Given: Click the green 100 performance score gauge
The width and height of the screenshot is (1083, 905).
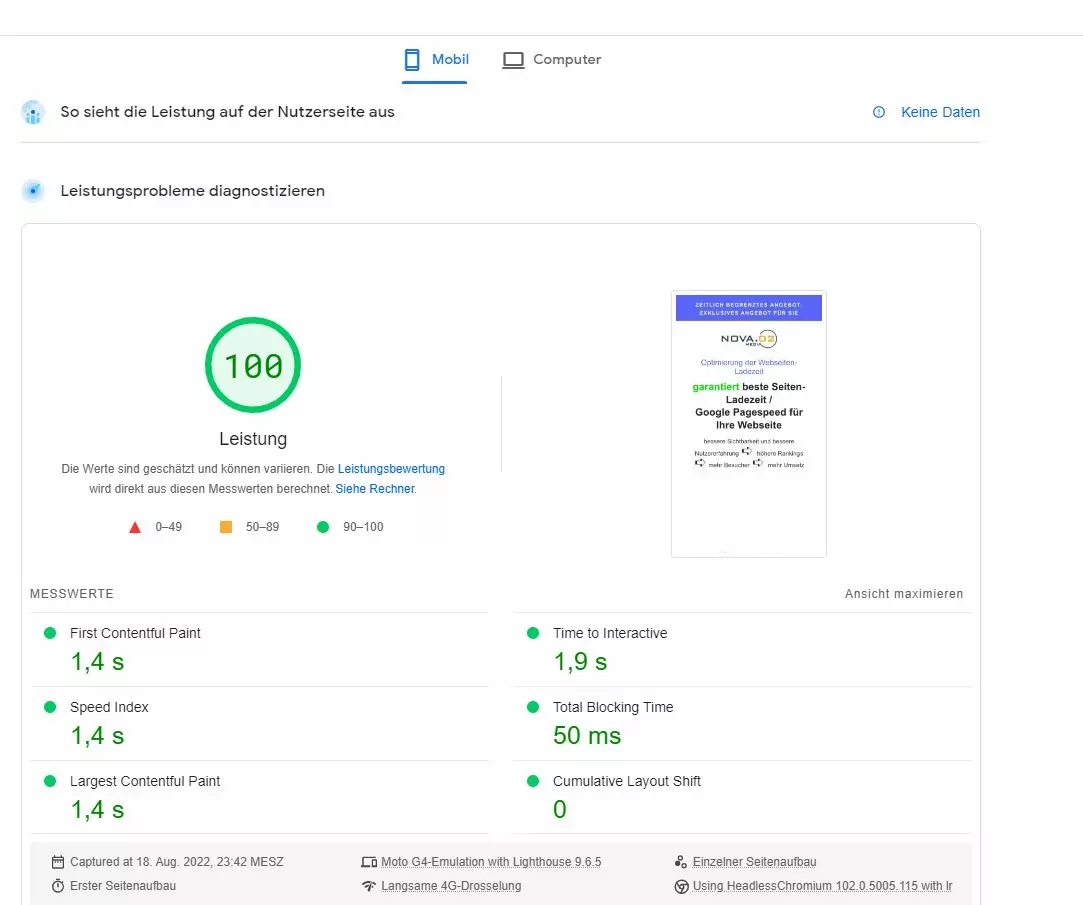Looking at the screenshot, I should point(253,366).
